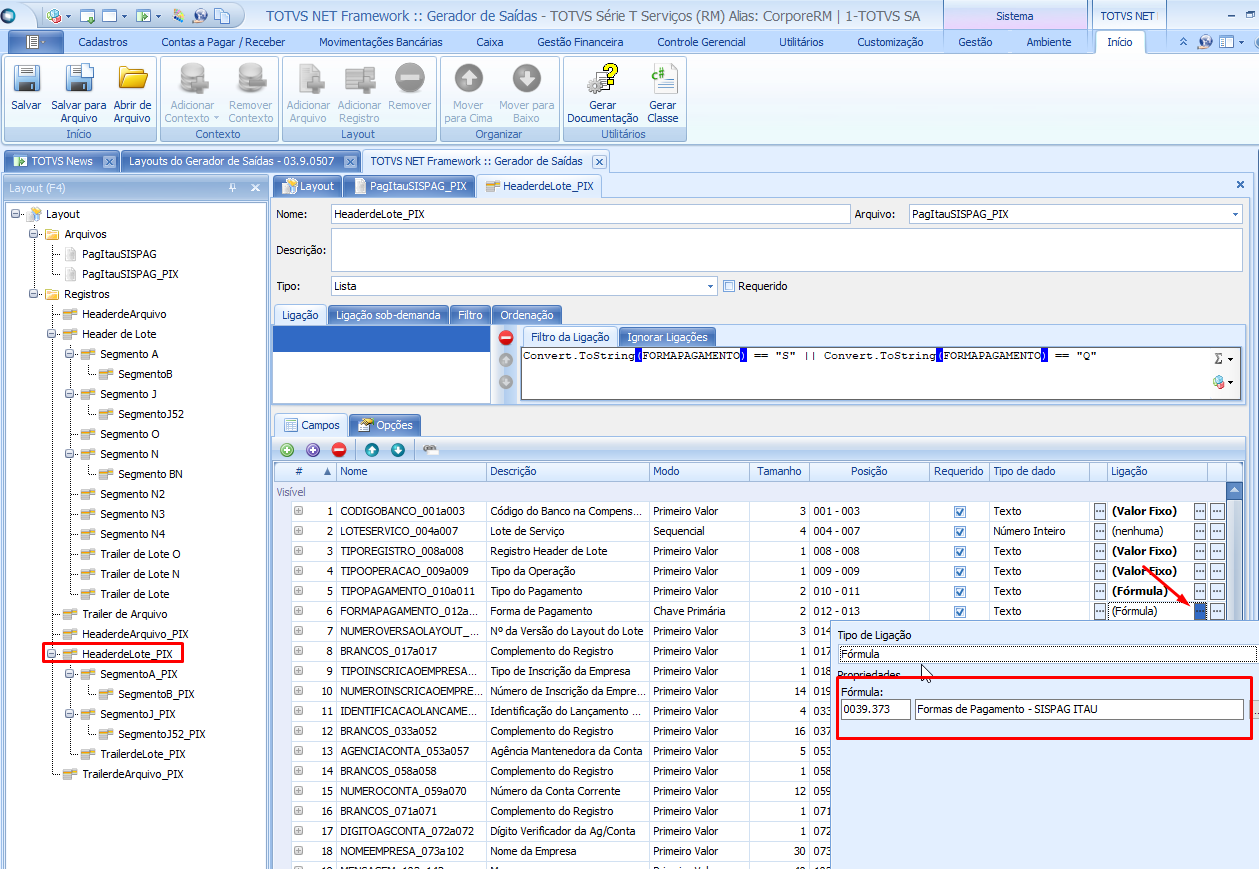Image resolution: width=1259 pixels, height=869 pixels.
Task: Open the Tipo dropdown showing Lista
Action: coord(711,286)
